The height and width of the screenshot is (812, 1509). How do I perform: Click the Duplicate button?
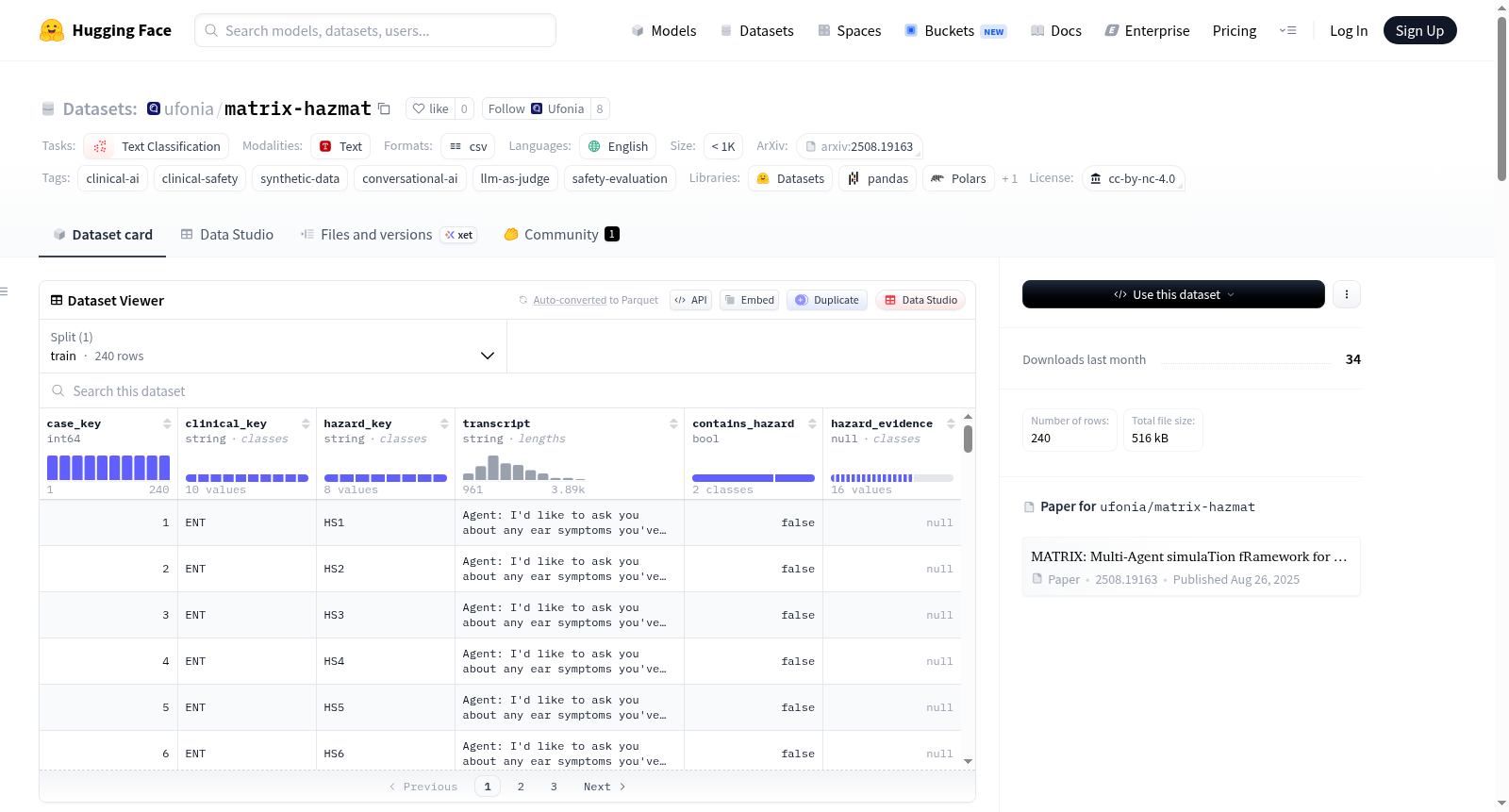[x=827, y=300]
